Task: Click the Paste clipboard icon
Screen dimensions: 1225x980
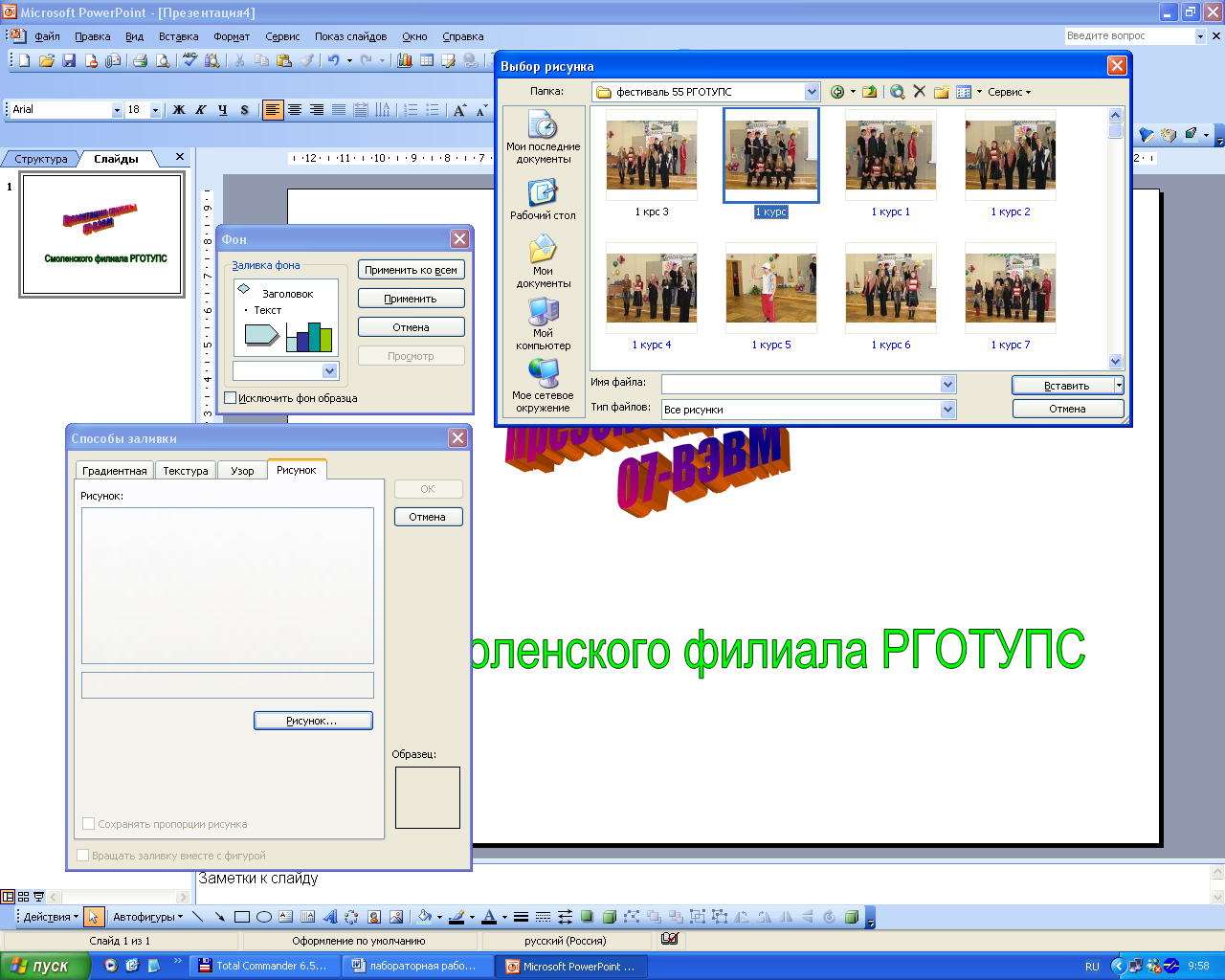Action: (283, 60)
